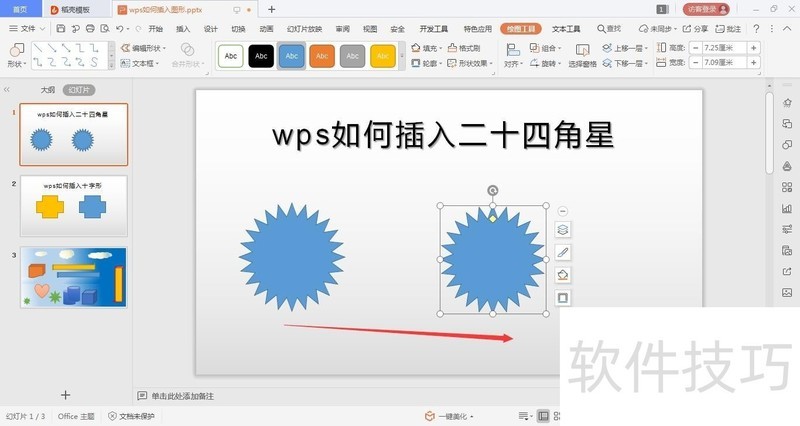The image size is (800, 426).
Task: Switch to the 文本工具 (Text Tools) tab
Action: click(x=566, y=29)
